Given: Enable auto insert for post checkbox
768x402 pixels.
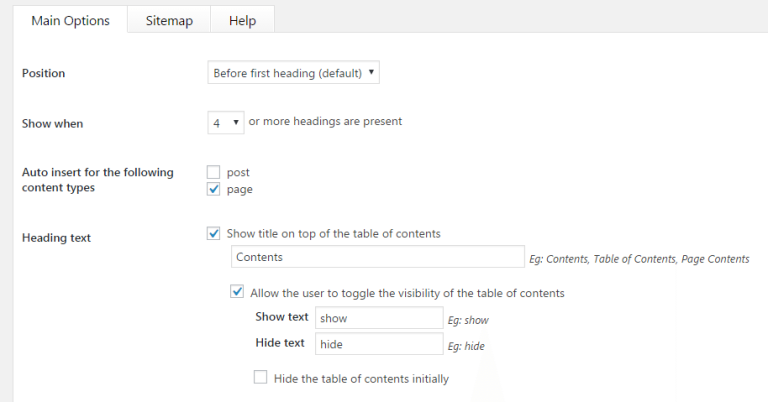Looking at the screenshot, I should tap(214, 172).
